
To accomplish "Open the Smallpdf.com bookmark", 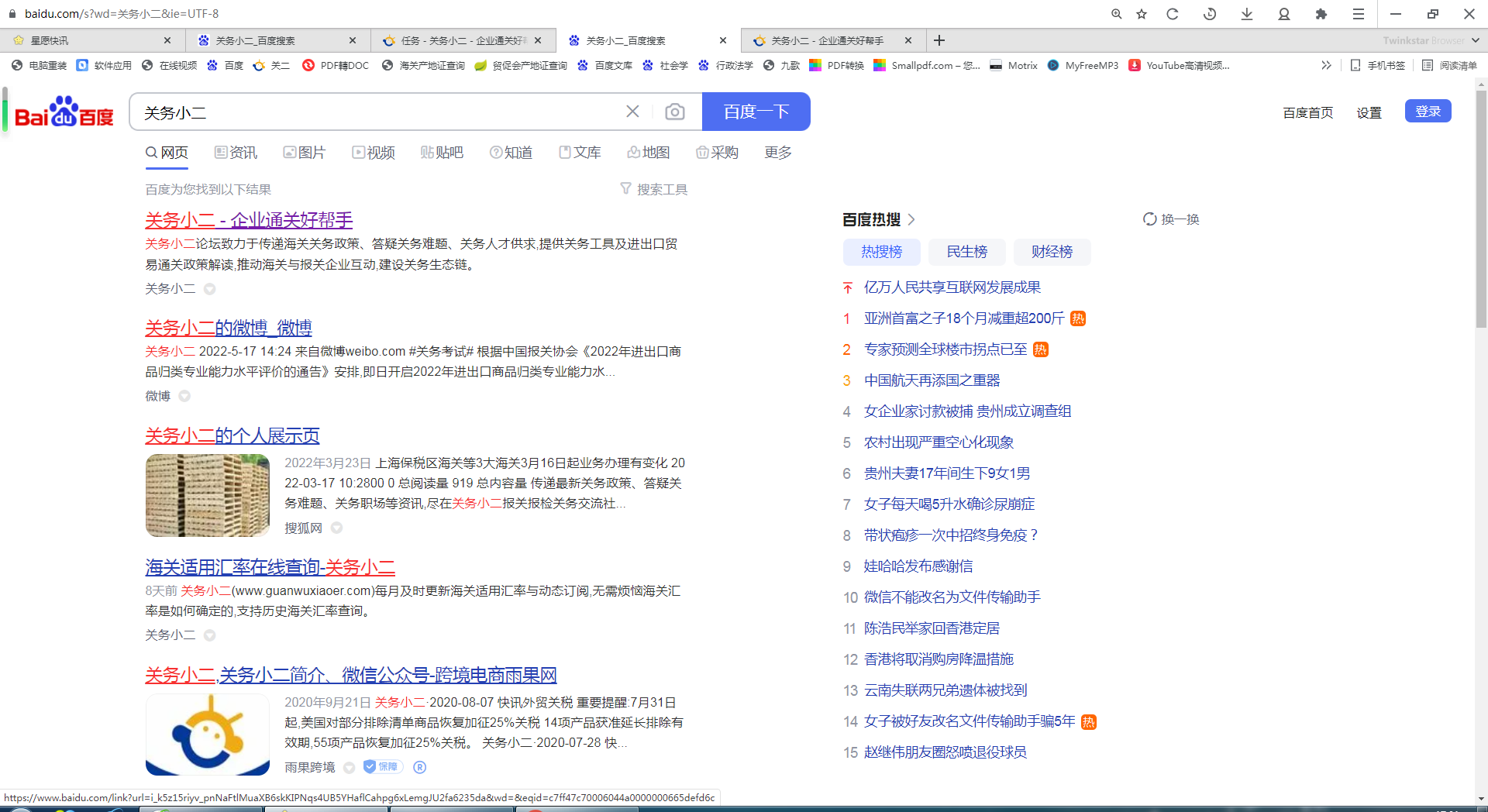I will [927, 65].
